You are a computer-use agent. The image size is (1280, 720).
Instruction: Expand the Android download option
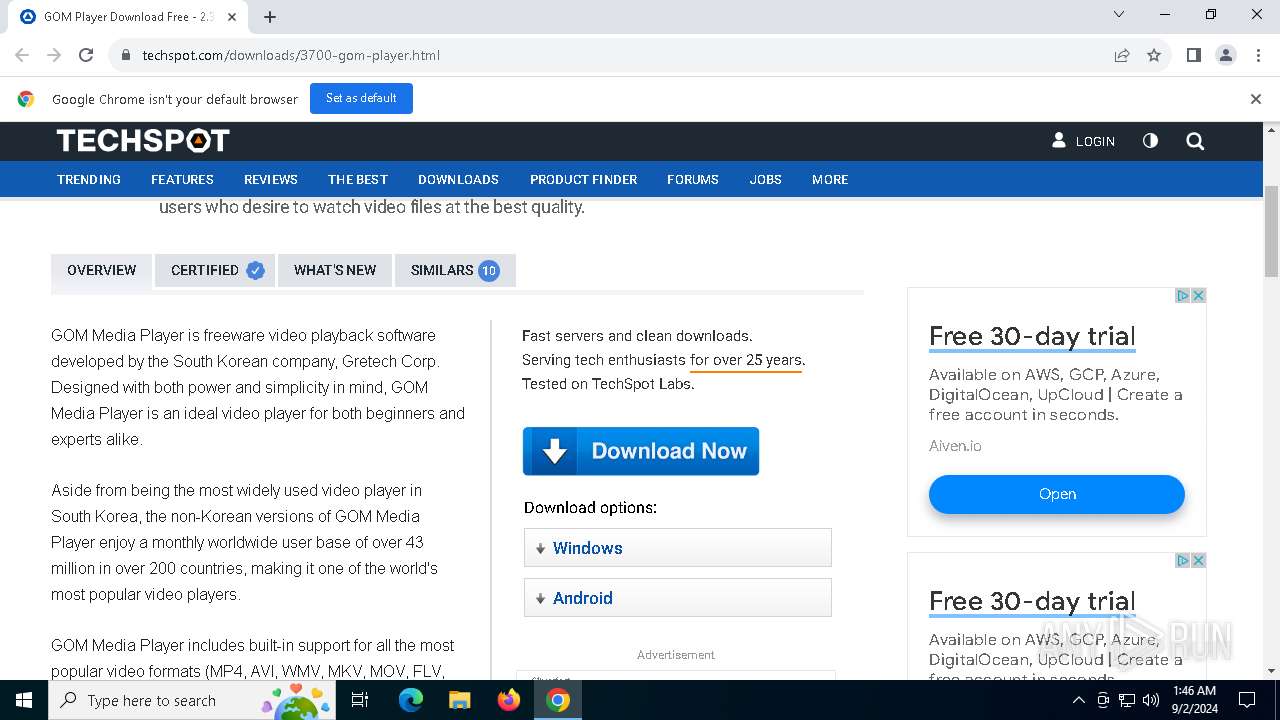tap(678, 598)
